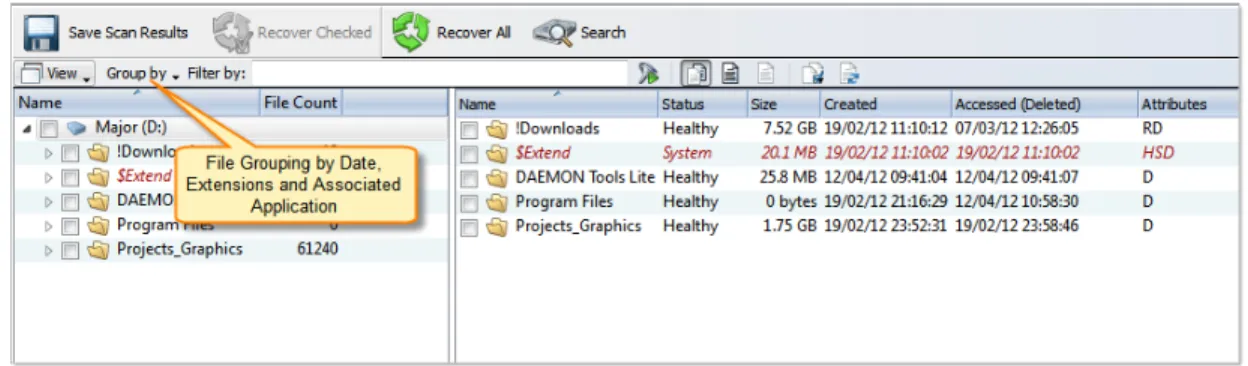Select the dark document list view icon
1248x366 pixels.
[x=731, y=74]
